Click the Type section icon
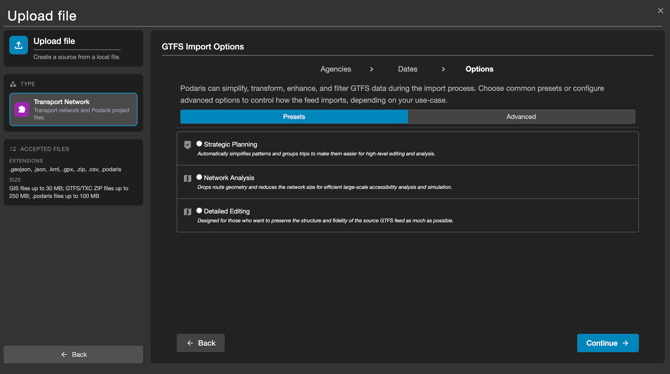The height and width of the screenshot is (374, 670). [13, 84]
